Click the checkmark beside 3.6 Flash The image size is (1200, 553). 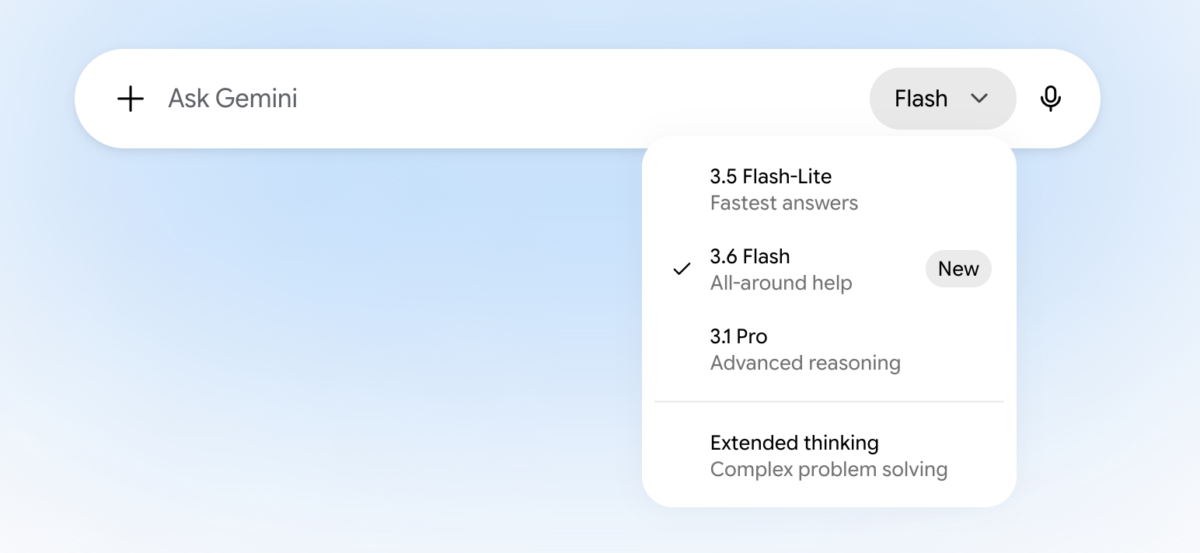pyautogui.click(x=682, y=269)
